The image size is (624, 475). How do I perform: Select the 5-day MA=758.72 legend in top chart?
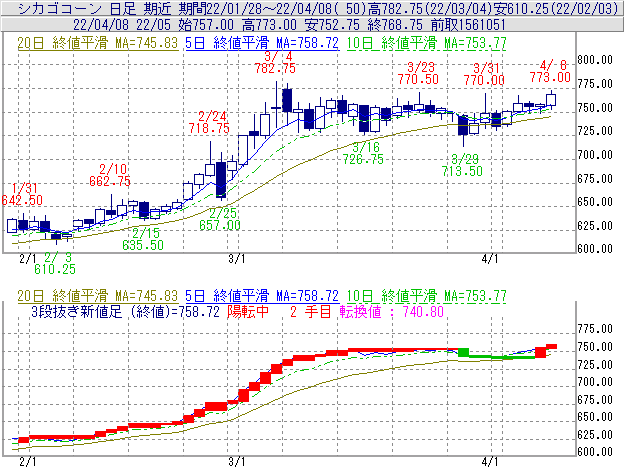(262, 43)
